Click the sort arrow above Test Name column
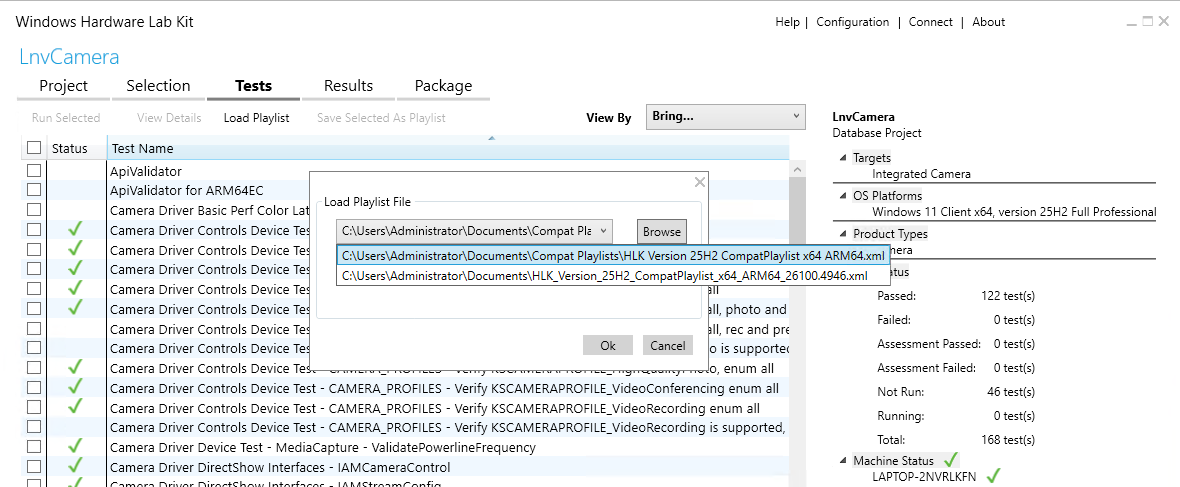 (x=491, y=138)
